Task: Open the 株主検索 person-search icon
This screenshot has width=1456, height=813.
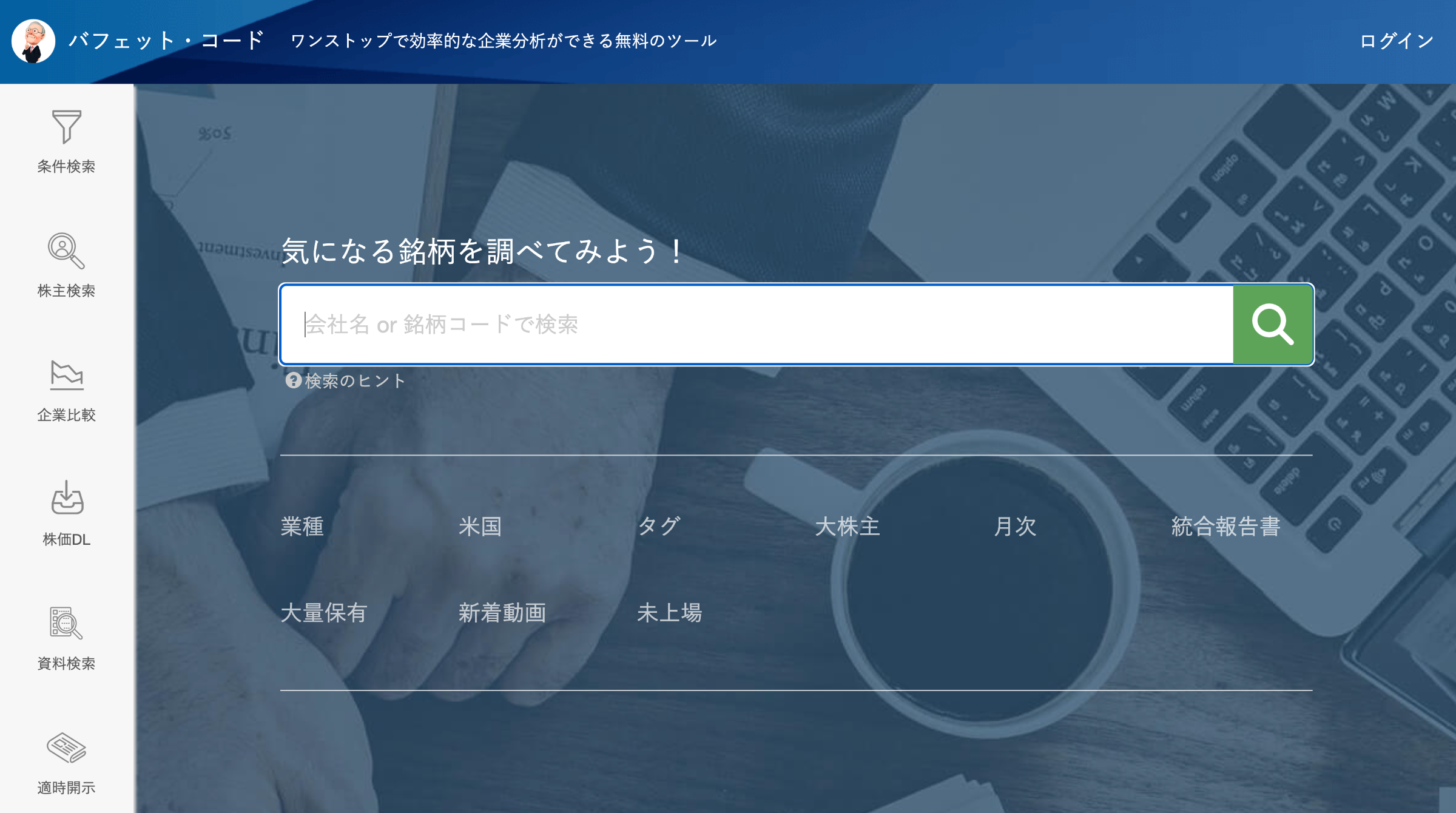Action: point(66,251)
